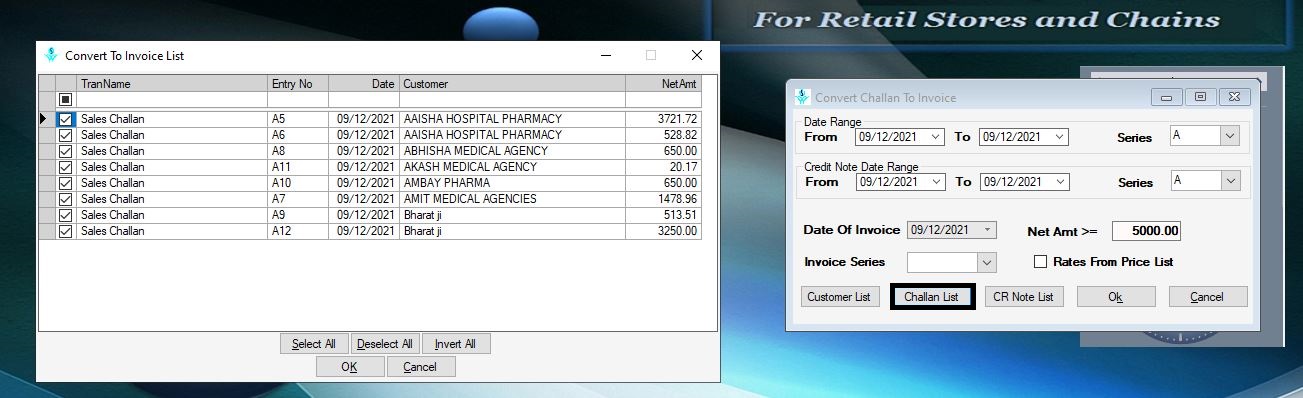Enable Rates From Price List option

coord(1040,262)
